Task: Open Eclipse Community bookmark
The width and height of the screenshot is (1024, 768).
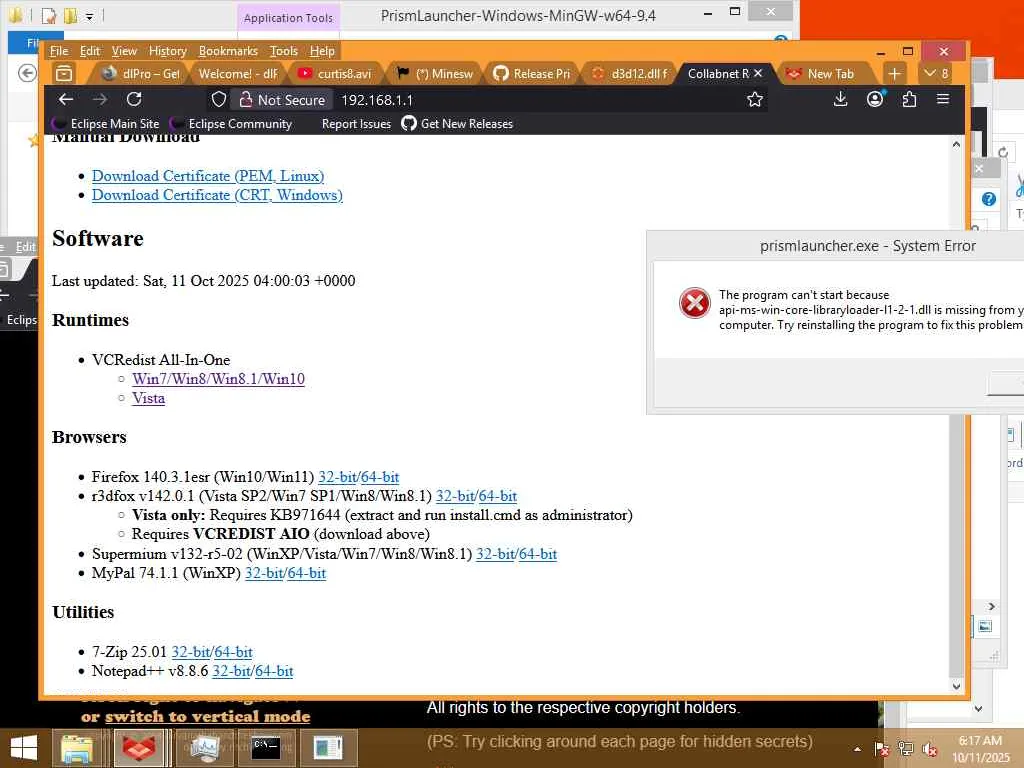Action: pos(231,123)
